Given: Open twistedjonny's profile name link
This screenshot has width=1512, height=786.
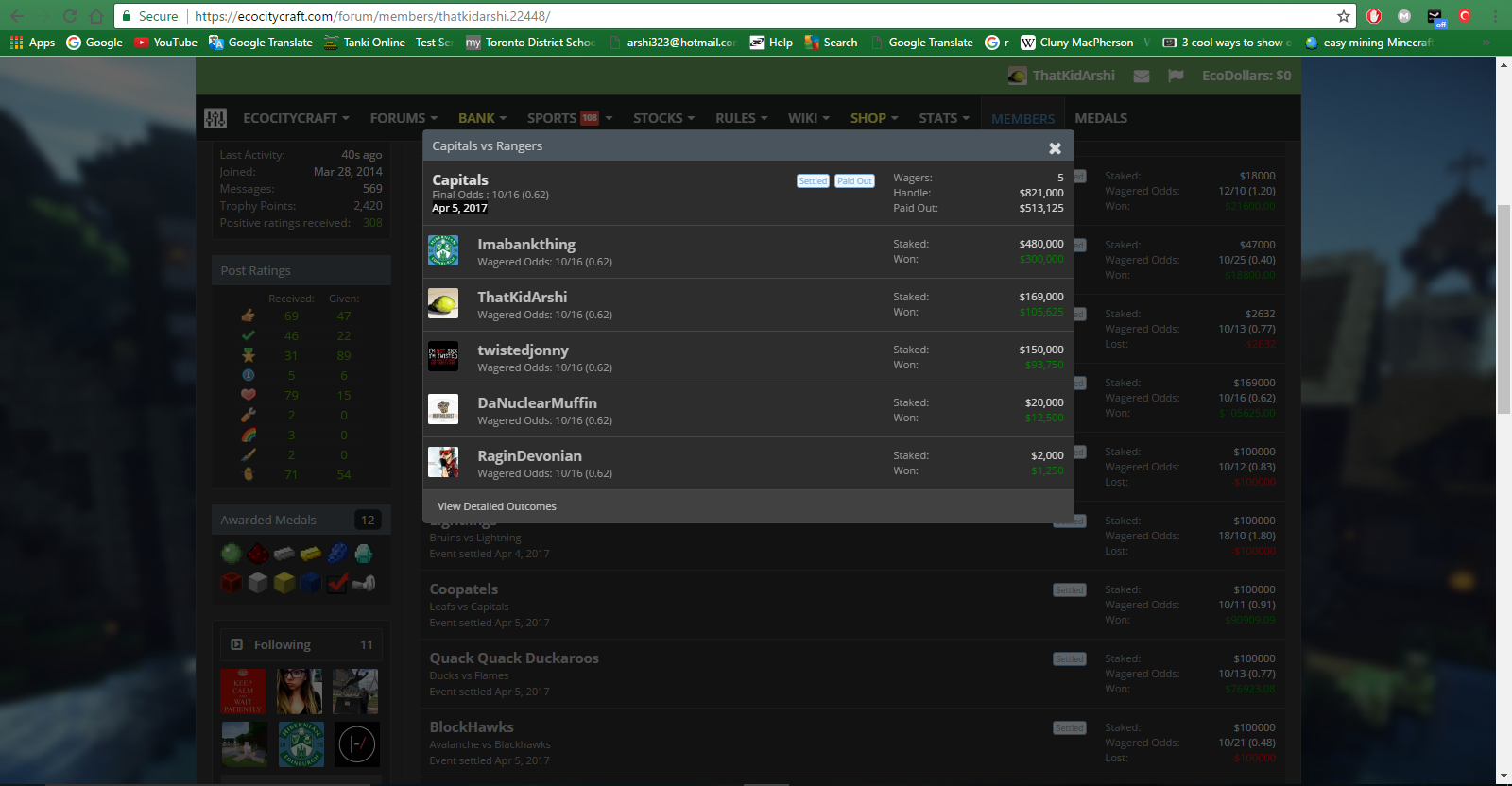Looking at the screenshot, I should (x=523, y=350).
